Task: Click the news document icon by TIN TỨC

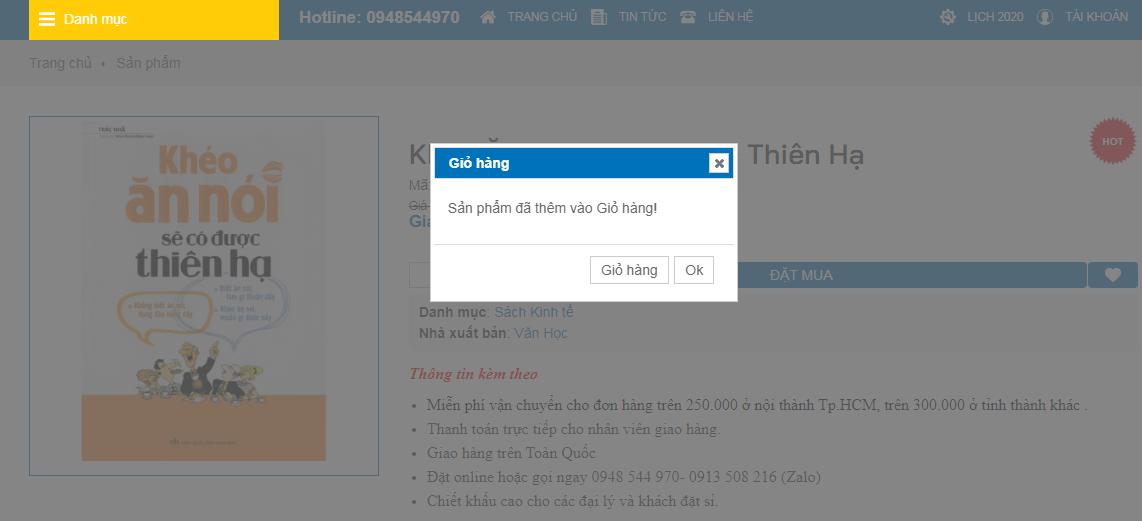Action: point(599,17)
